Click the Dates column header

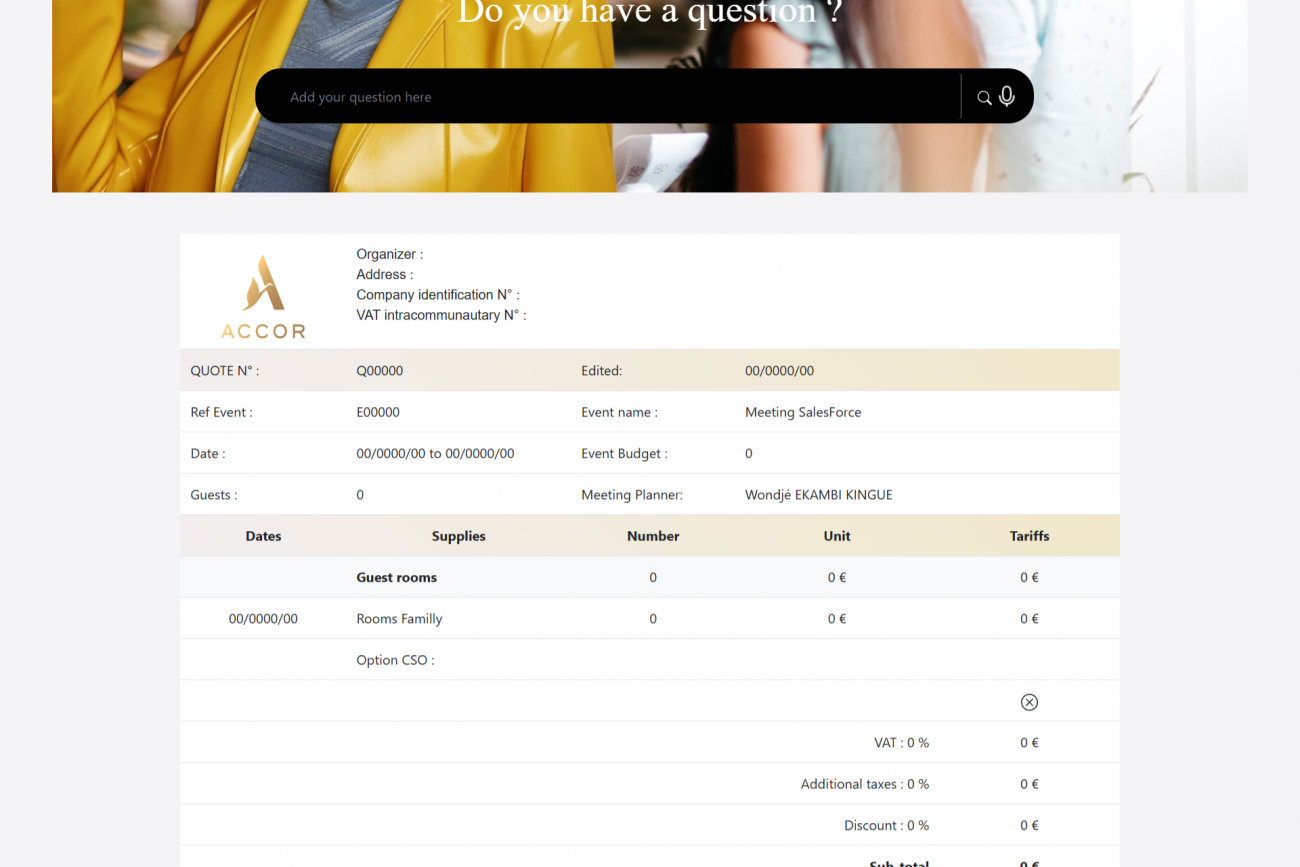[263, 536]
